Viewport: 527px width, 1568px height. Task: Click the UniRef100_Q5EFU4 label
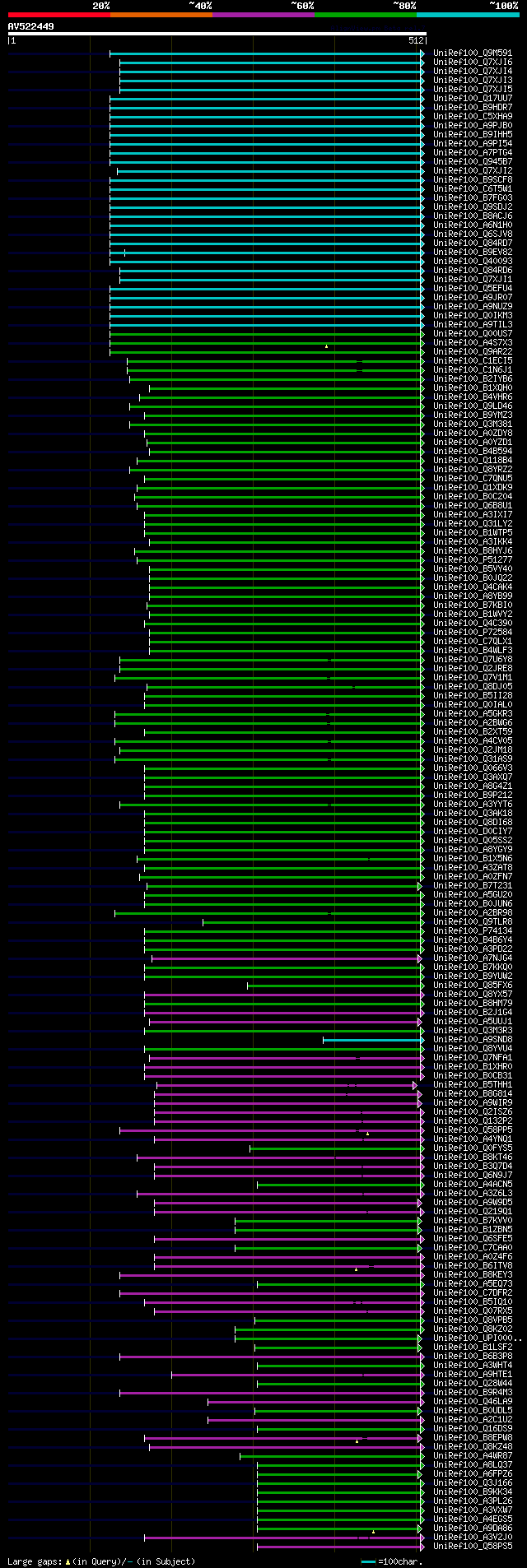click(x=473, y=288)
